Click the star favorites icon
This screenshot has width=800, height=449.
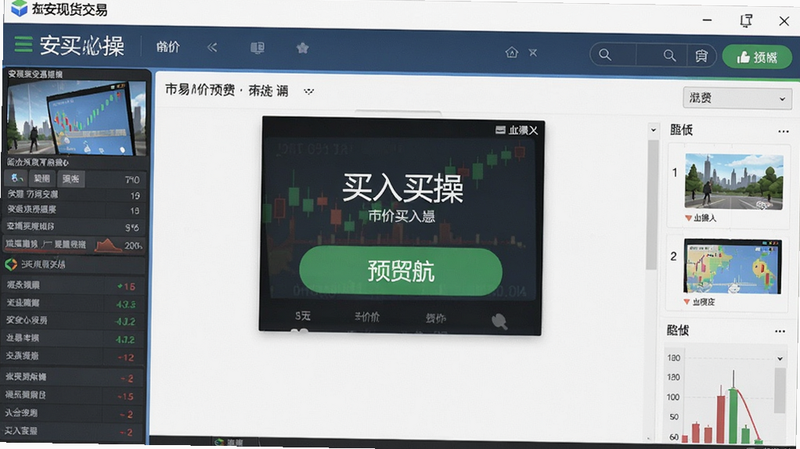303,48
